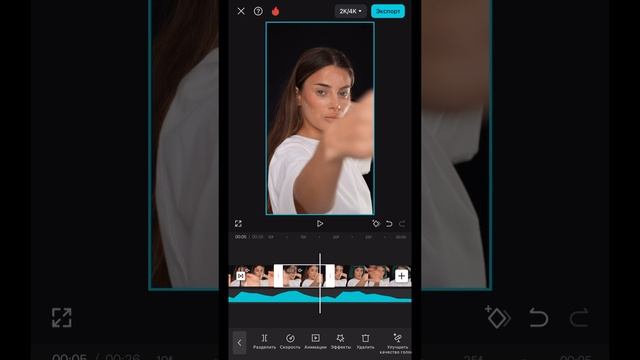
Task: Open the 2K/4K resolution dropdown
Action: tap(350, 11)
